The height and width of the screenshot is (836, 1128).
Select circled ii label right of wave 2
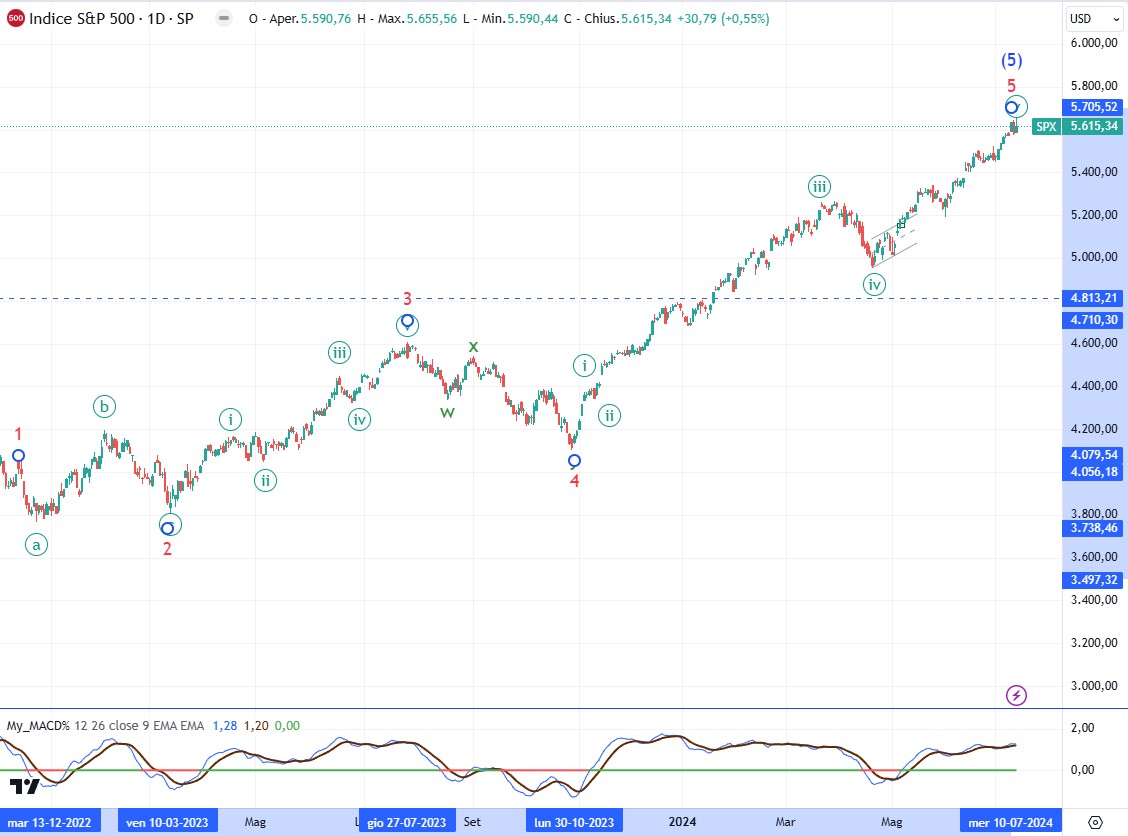[265, 481]
